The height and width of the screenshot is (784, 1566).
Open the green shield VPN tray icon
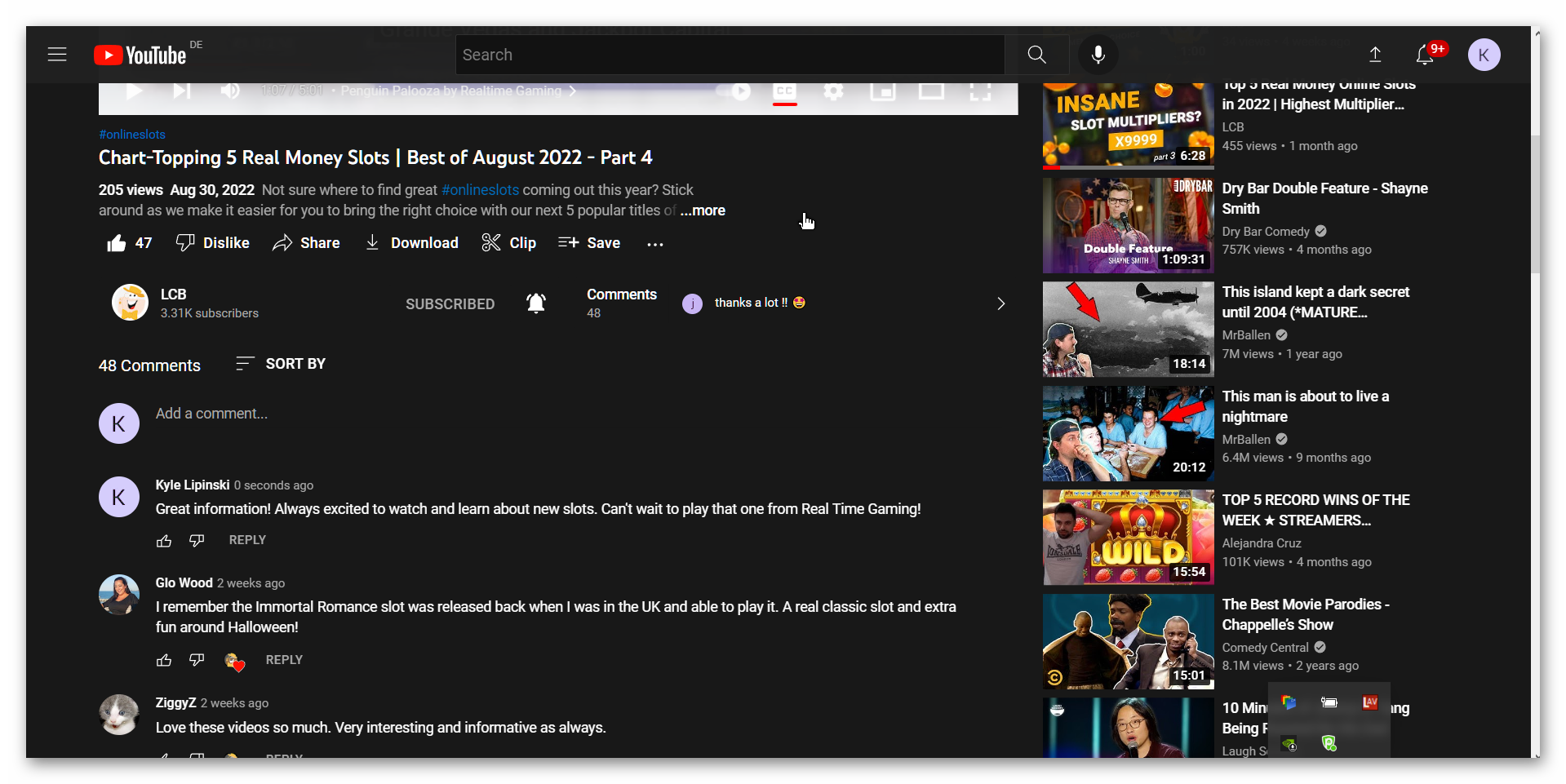tap(1329, 743)
